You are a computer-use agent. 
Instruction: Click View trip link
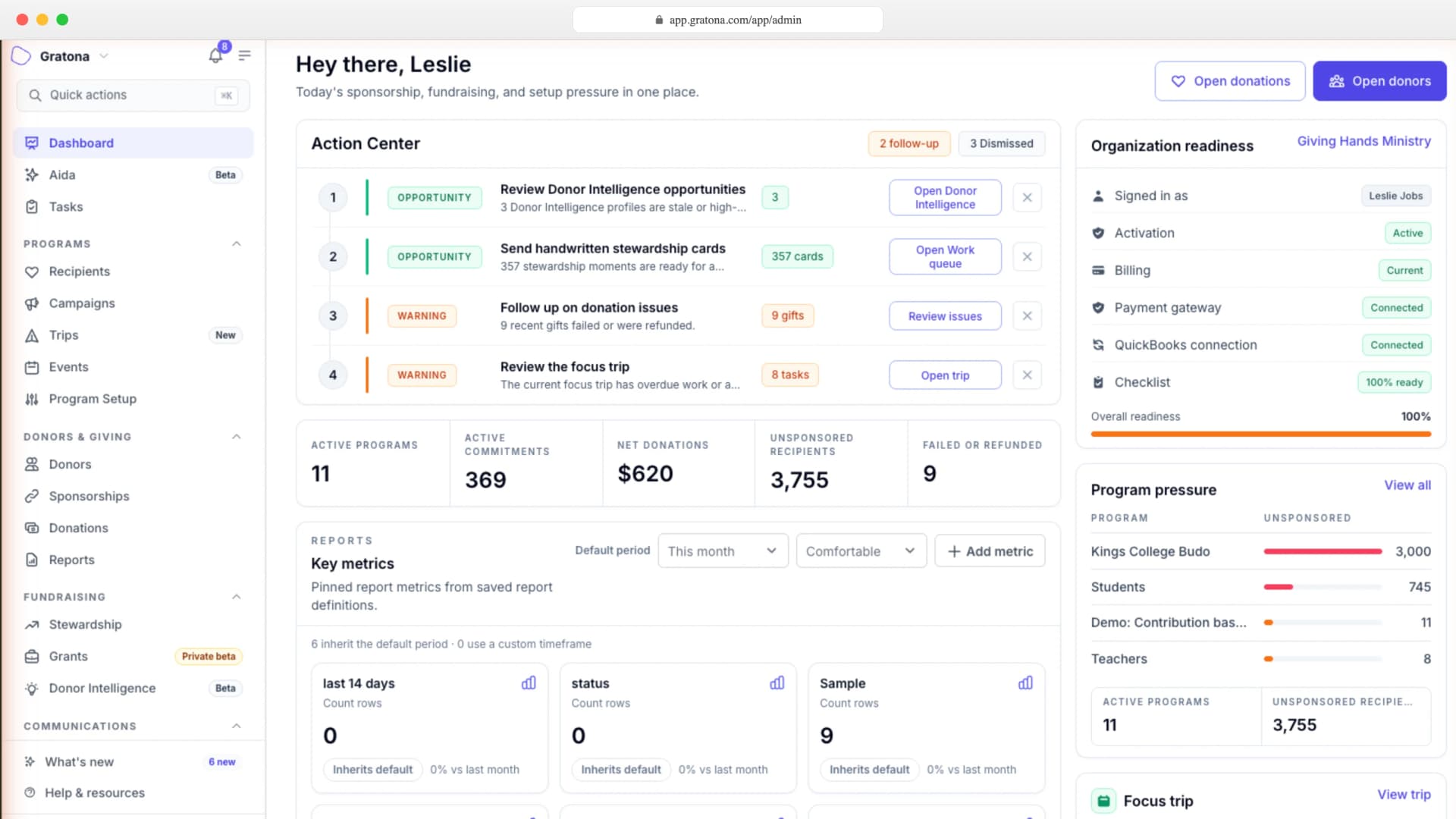(x=1404, y=795)
